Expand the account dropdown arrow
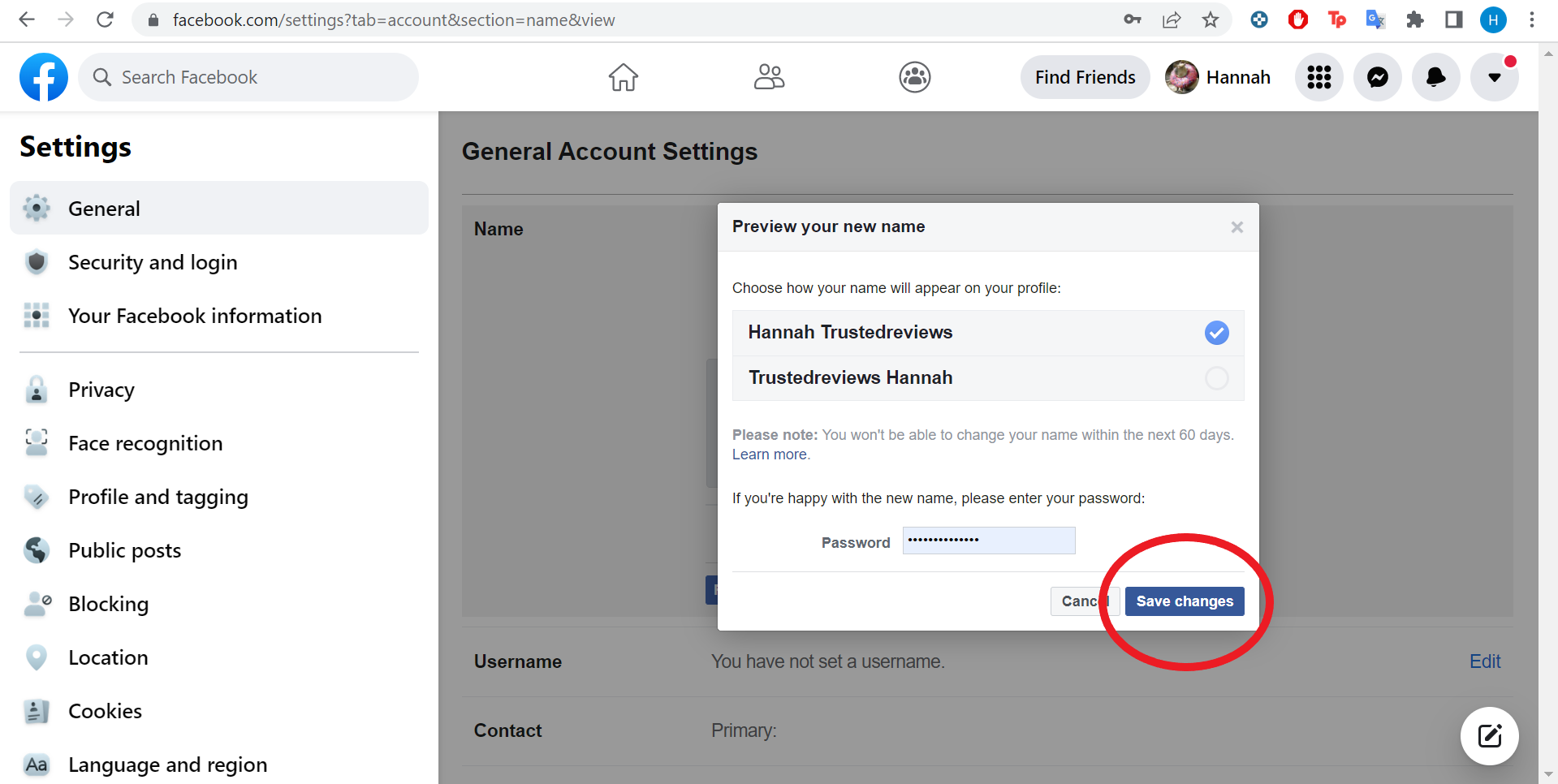This screenshot has height=784, width=1558. [1494, 78]
